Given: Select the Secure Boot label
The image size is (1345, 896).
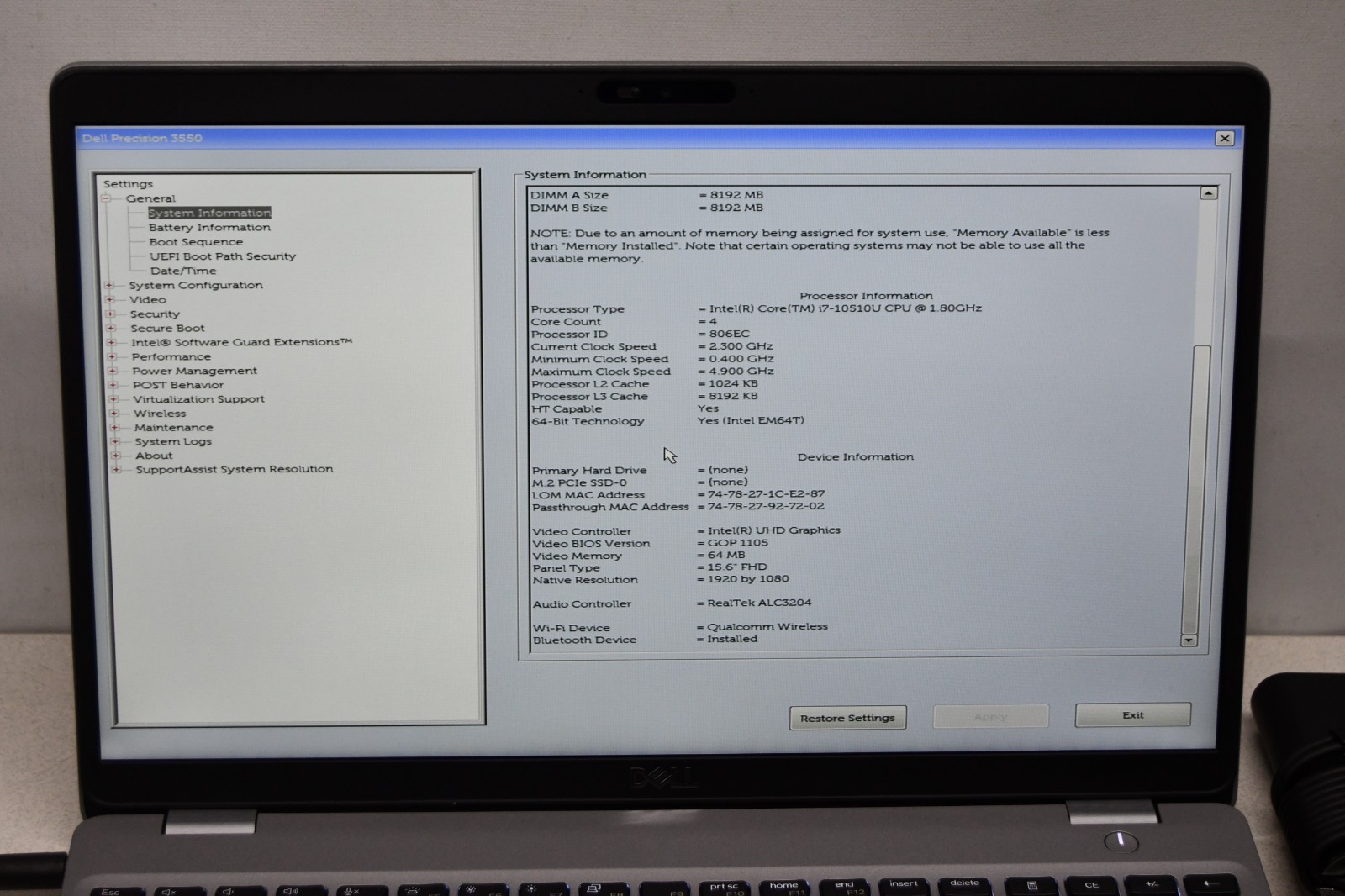Looking at the screenshot, I should [167, 328].
